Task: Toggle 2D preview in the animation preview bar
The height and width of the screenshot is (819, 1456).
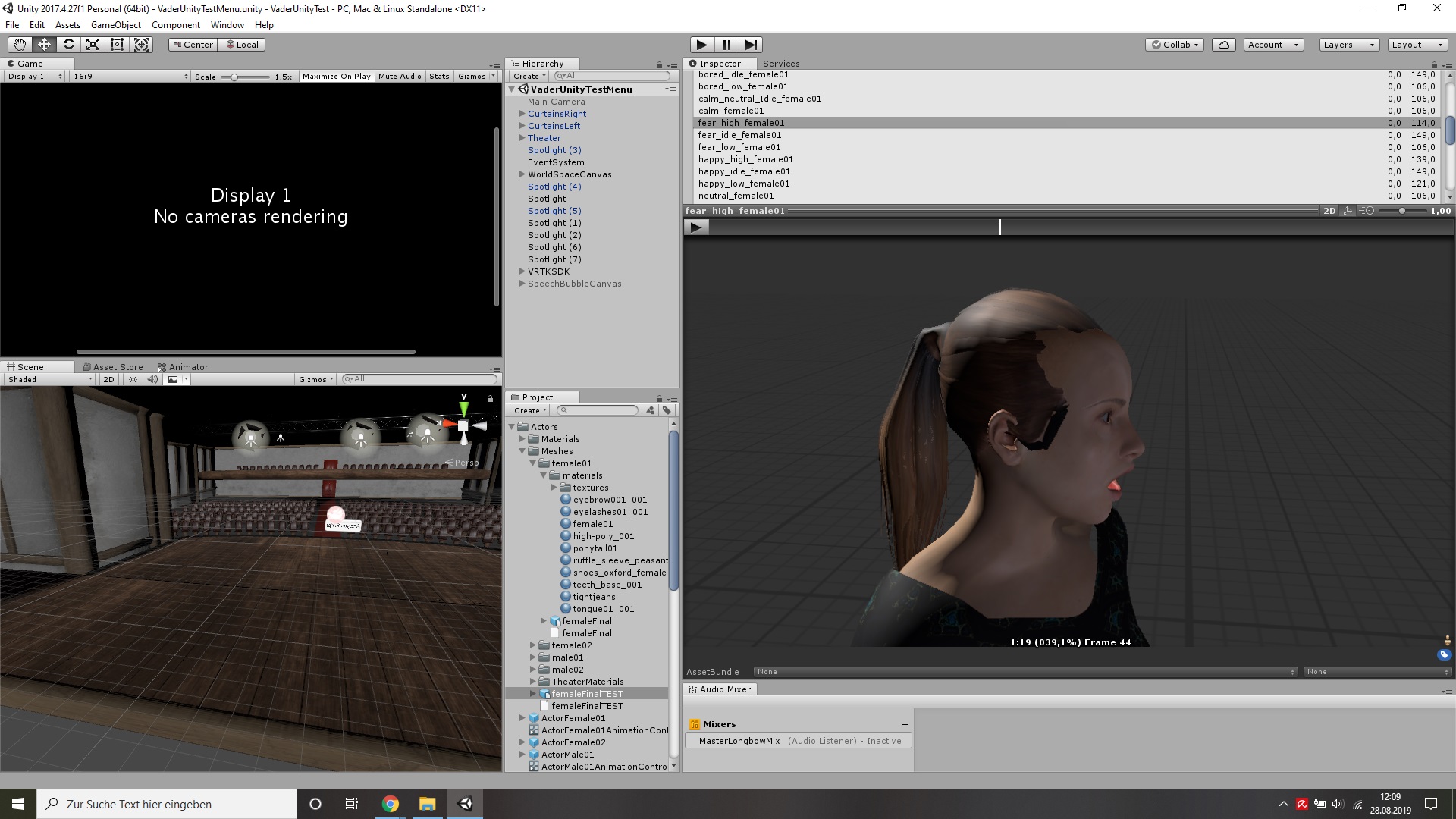Action: 1329,211
